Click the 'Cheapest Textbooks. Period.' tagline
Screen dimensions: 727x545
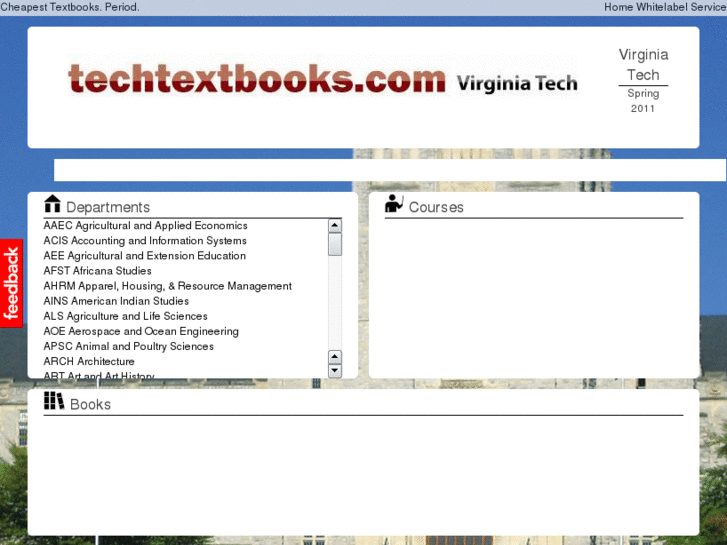click(70, 7)
